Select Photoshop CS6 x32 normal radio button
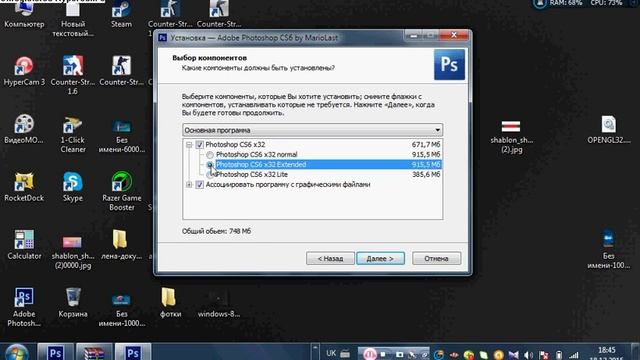The height and width of the screenshot is (360, 640). pyautogui.click(x=210, y=155)
